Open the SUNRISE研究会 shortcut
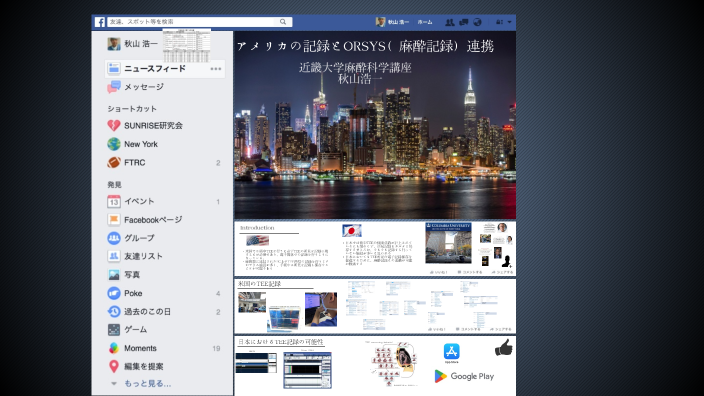Image resolution: width=704 pixels, height=396 pixels. [153, 126]
